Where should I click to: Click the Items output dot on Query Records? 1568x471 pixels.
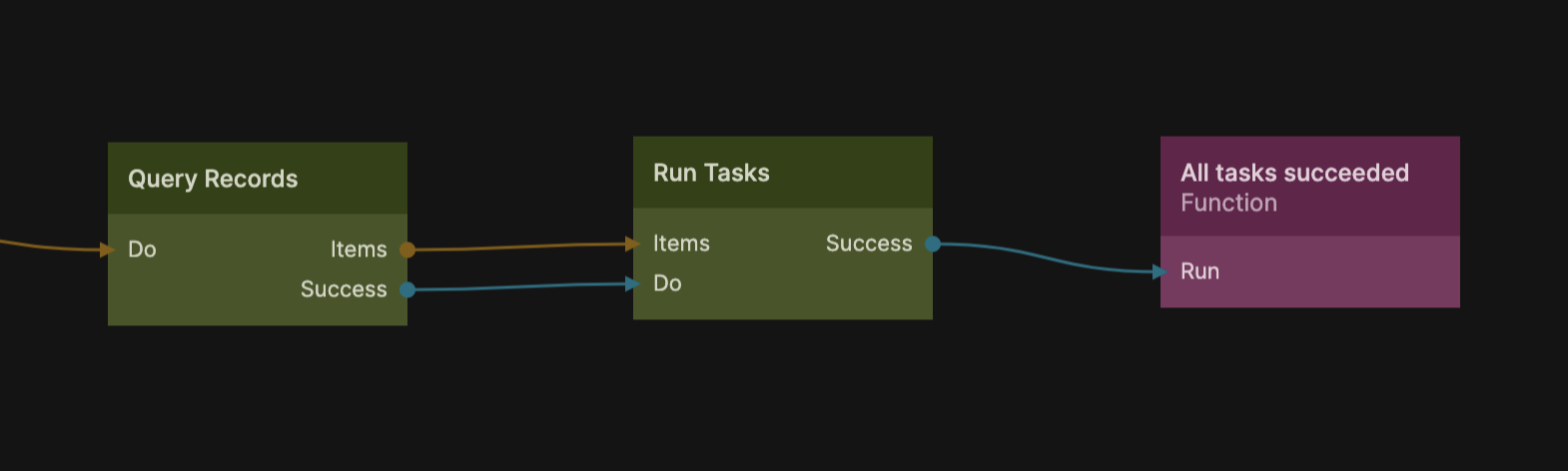tap(406, 249)
